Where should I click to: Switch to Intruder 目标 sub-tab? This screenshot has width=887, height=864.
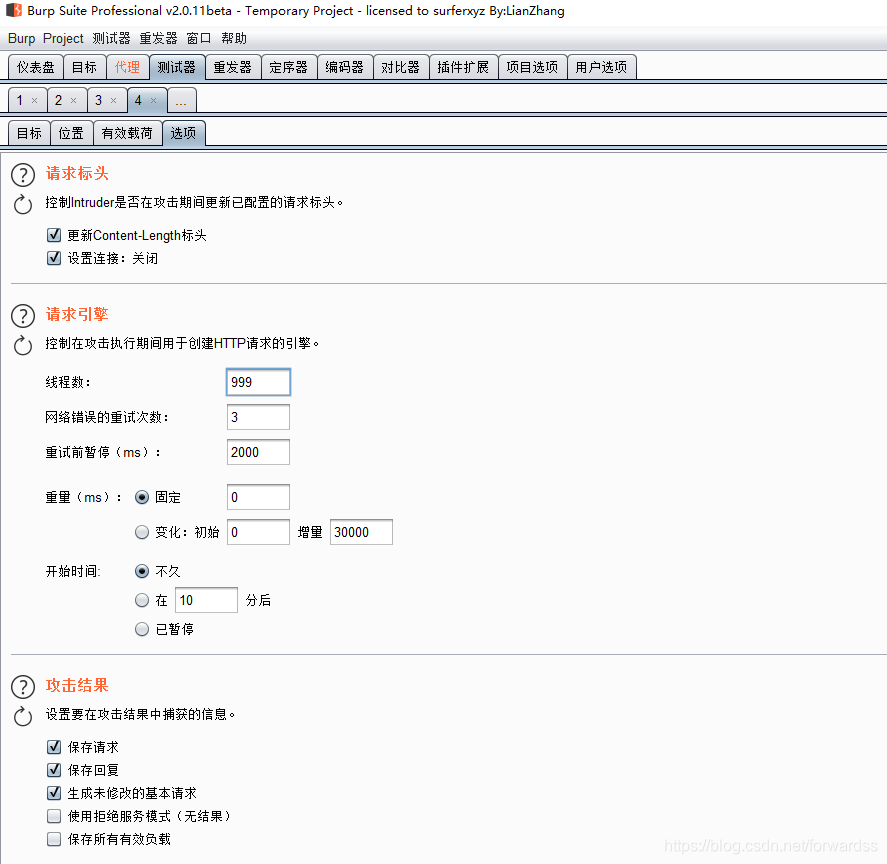[29, 133]
